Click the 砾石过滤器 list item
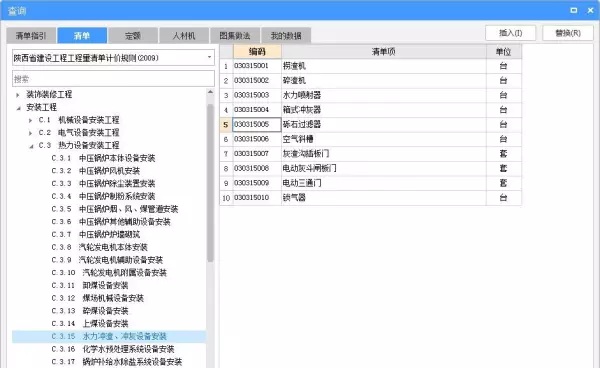 tap(384, 124)
